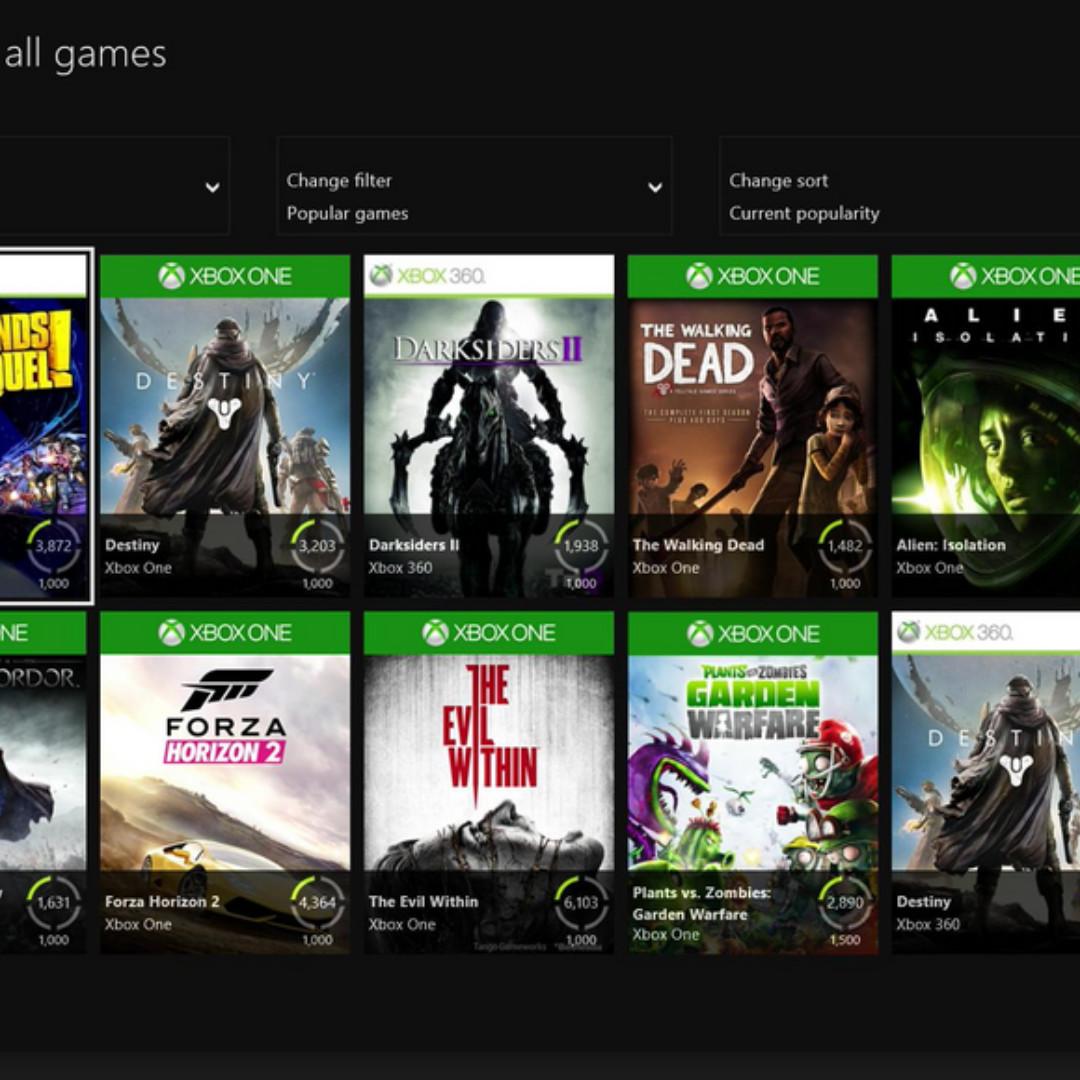Viewport: 1080px width, 1080px height.
Task: Click 'Xbox 360' label under Darksiders II
Action: coord(401,568)
